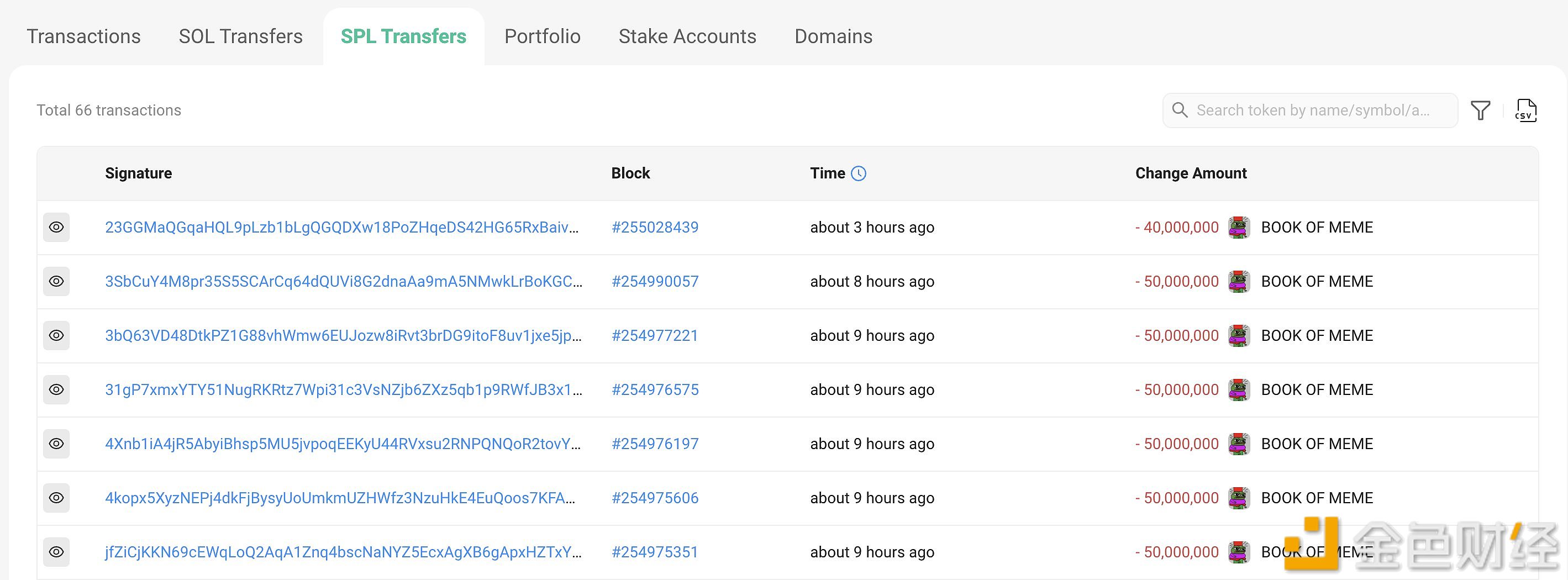Click the search magnifier icon
1568x580 pixels.
click(x=1180, y=110)
